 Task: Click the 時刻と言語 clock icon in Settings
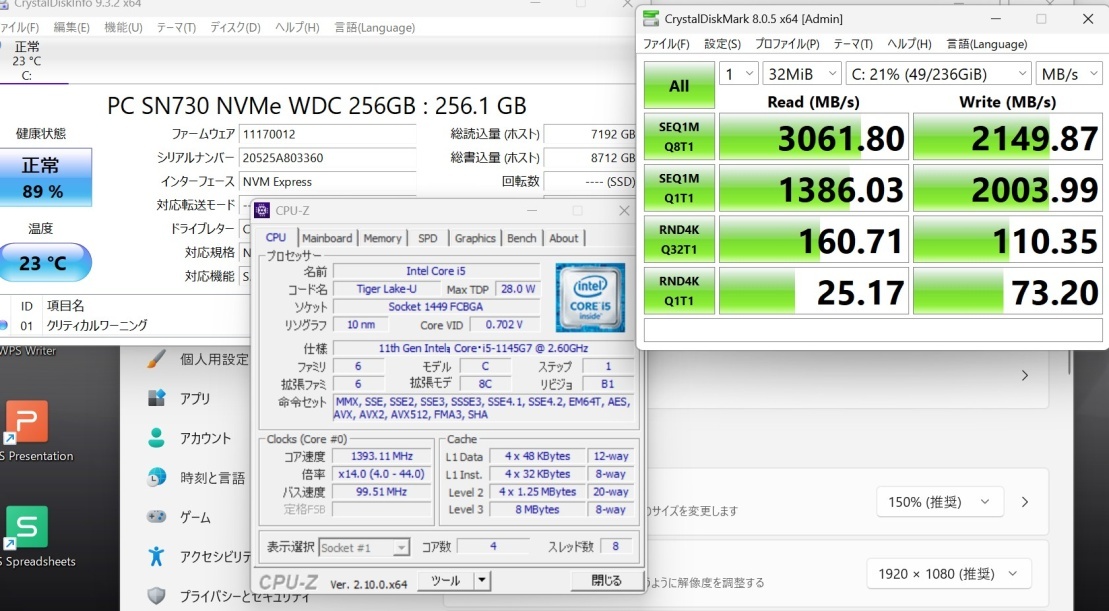pyautogui.click(x=156, y=477)
